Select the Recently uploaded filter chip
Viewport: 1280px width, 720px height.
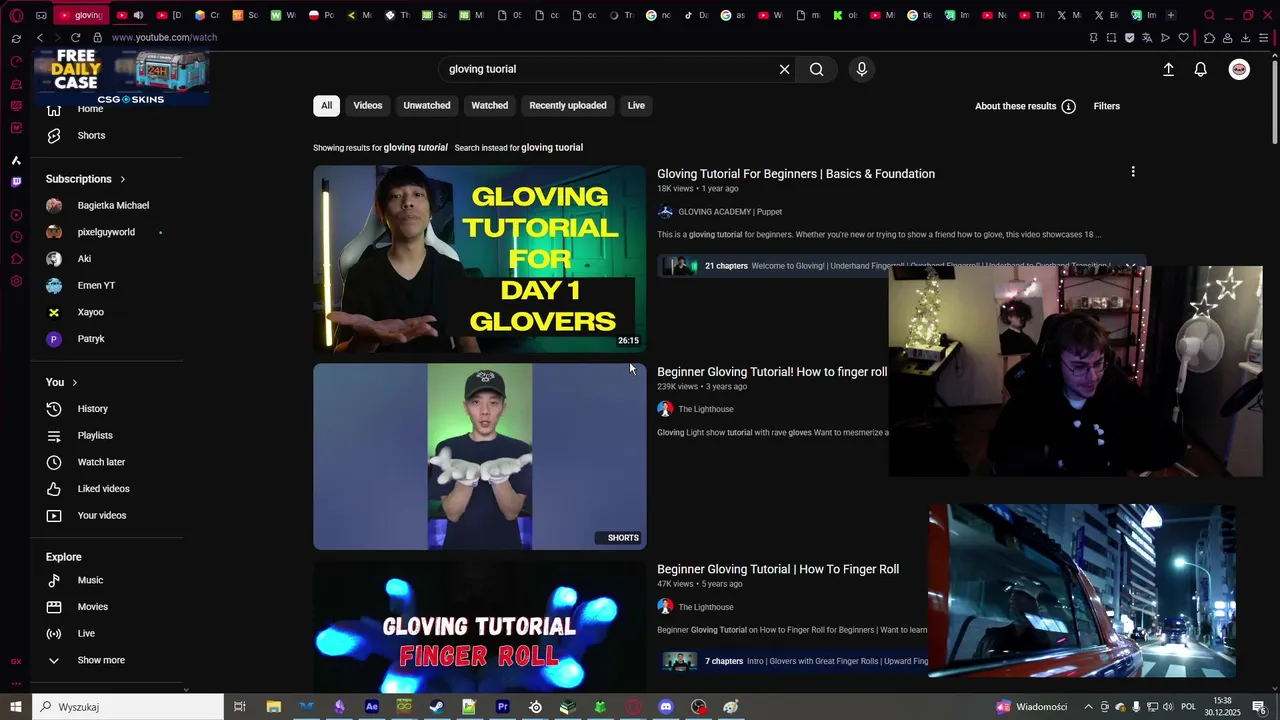click(568, 105)
